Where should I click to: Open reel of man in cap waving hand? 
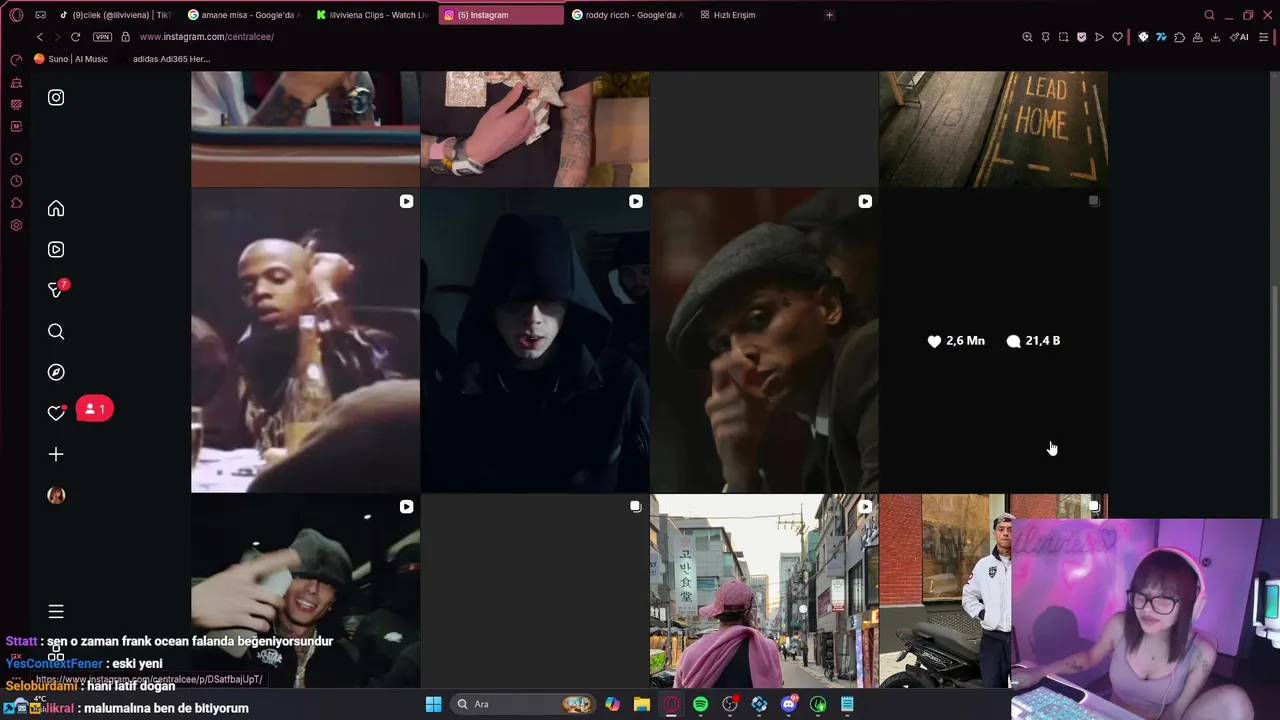305,591
